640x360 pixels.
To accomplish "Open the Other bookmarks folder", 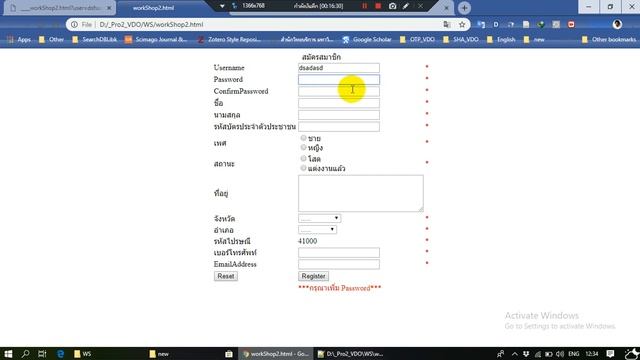I will click(x=609, y=40).
